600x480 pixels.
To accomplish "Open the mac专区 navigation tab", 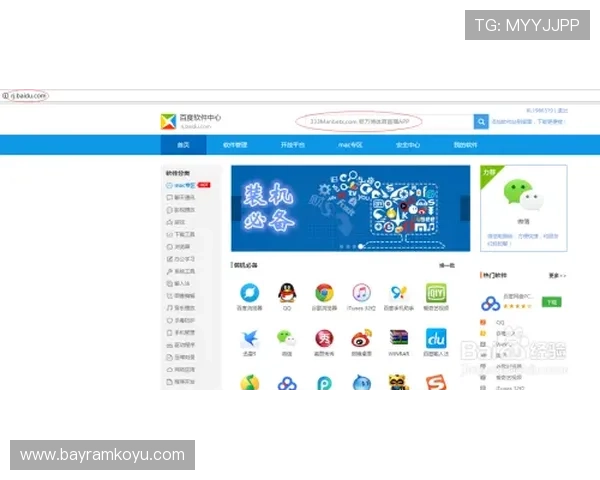I will 349,145.
